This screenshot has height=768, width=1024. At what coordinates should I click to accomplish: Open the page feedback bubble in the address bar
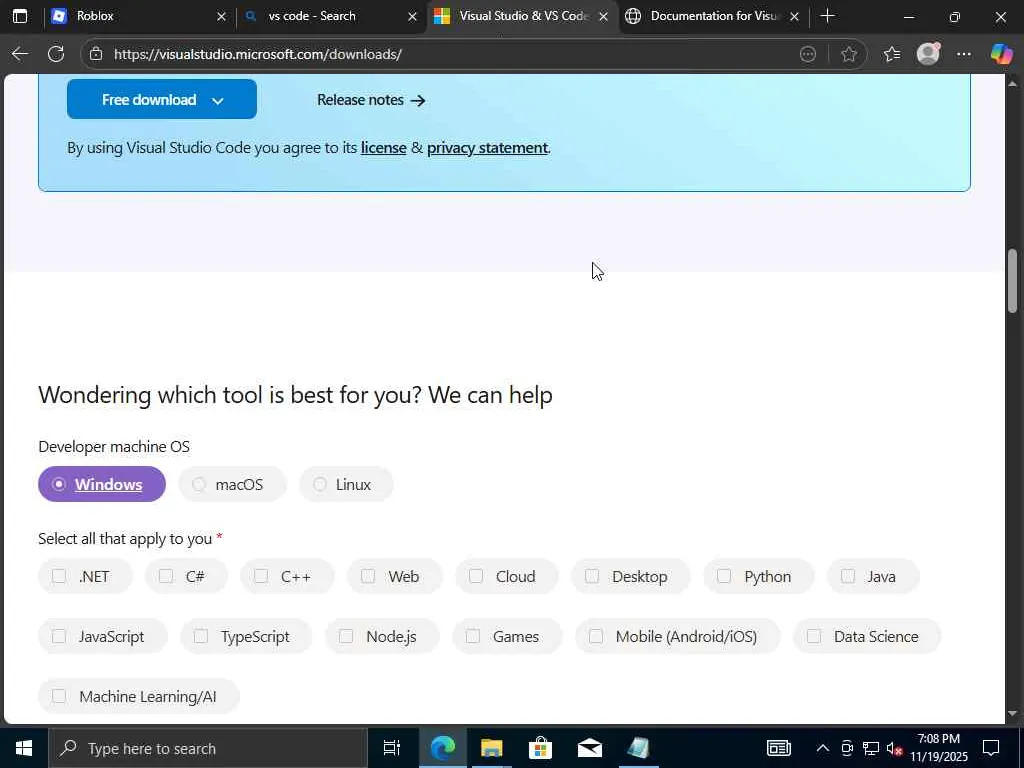(x=808, y=54)
